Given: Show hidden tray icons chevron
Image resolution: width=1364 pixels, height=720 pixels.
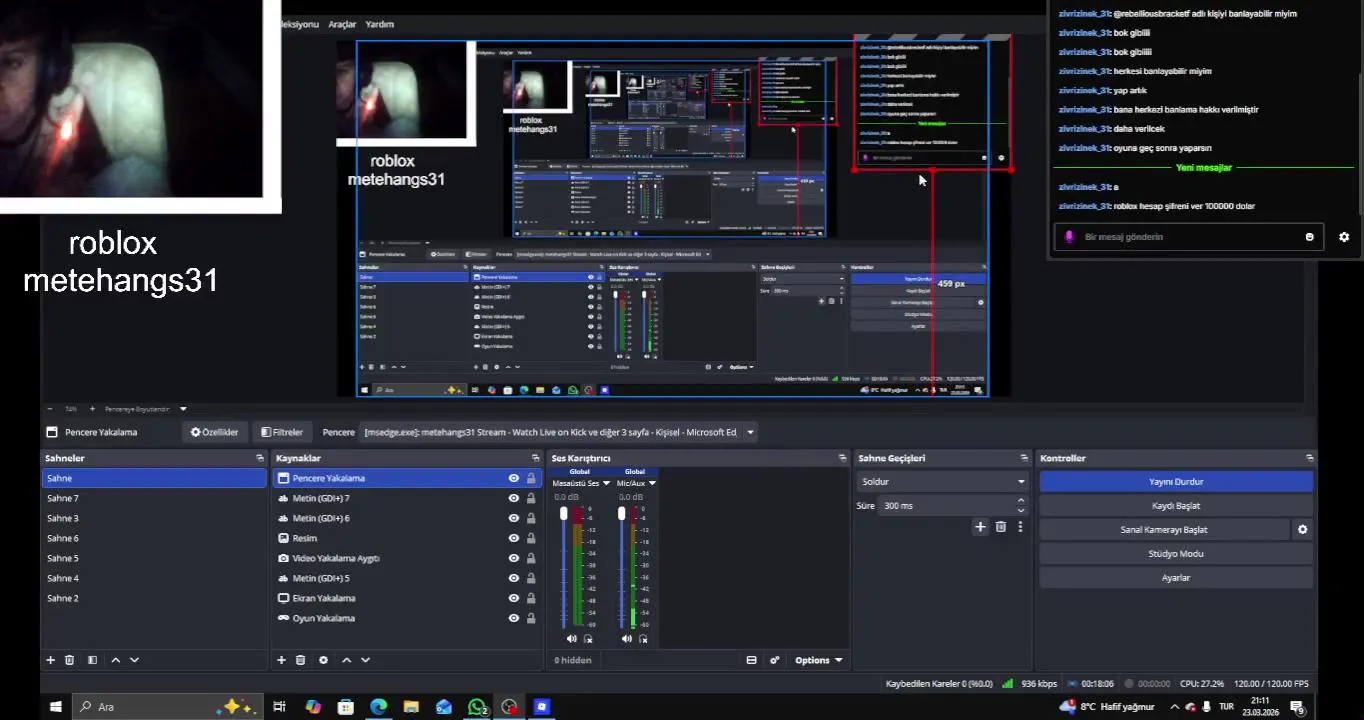Looking at the screenshot, I should pyautogui.click(x=1175, y=707).
